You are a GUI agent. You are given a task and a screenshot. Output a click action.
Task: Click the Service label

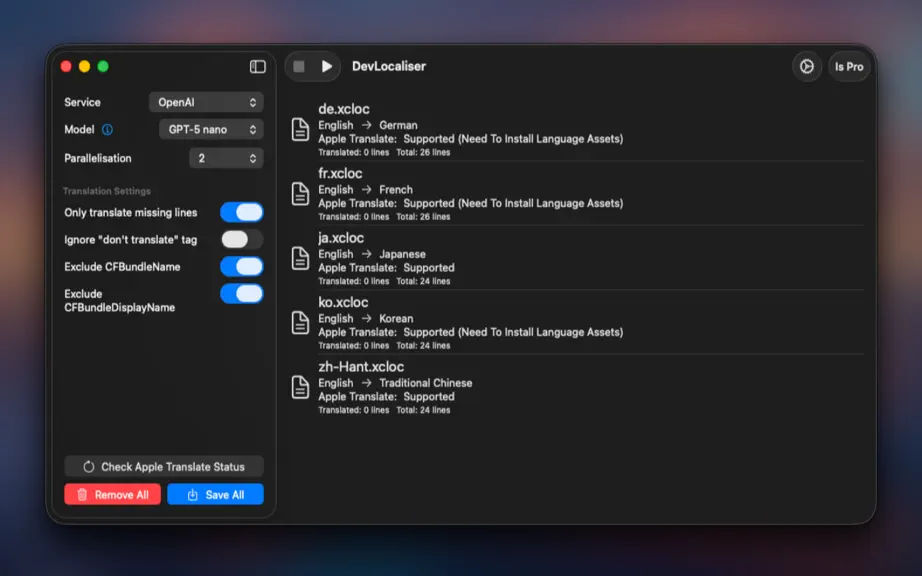coord(82,102)
